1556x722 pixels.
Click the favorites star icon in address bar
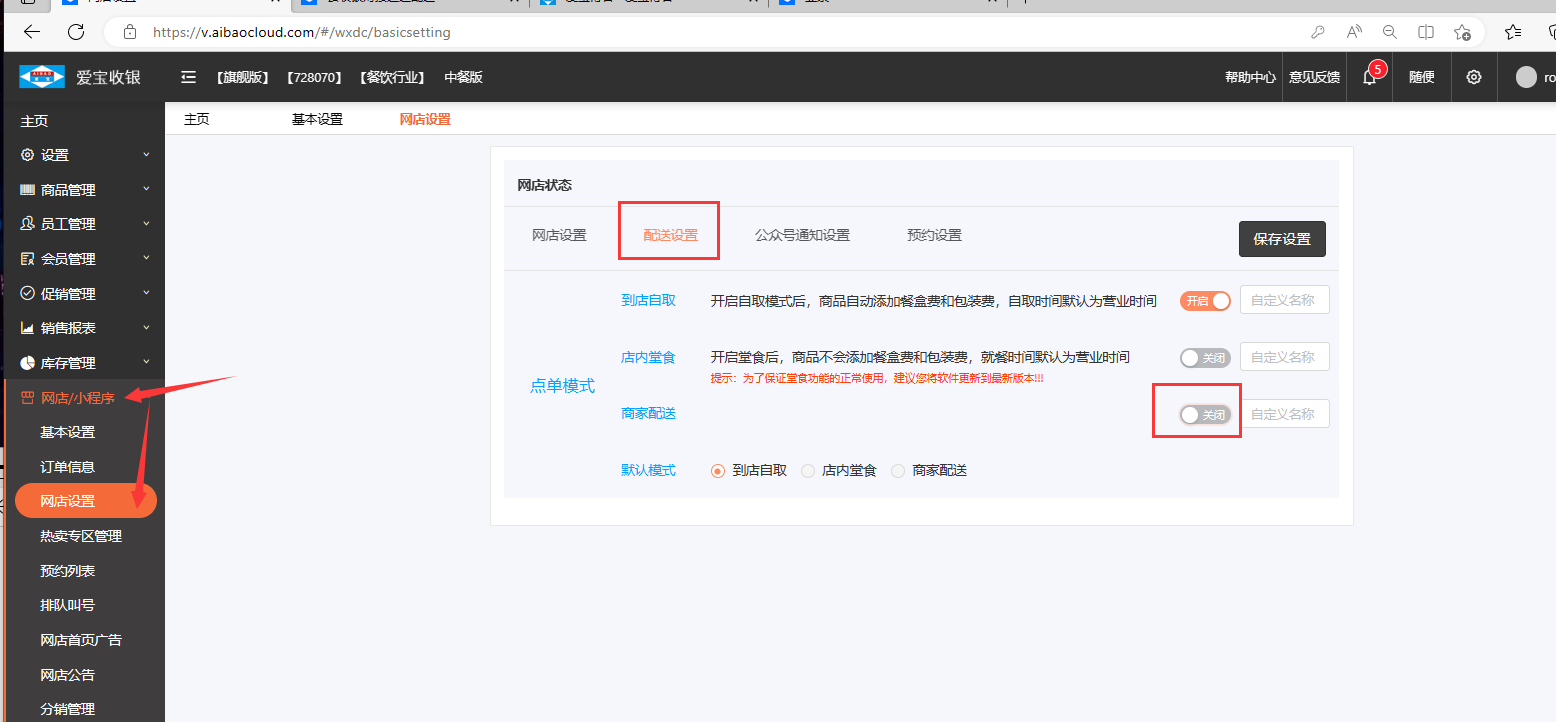[x=1462, y=32]
